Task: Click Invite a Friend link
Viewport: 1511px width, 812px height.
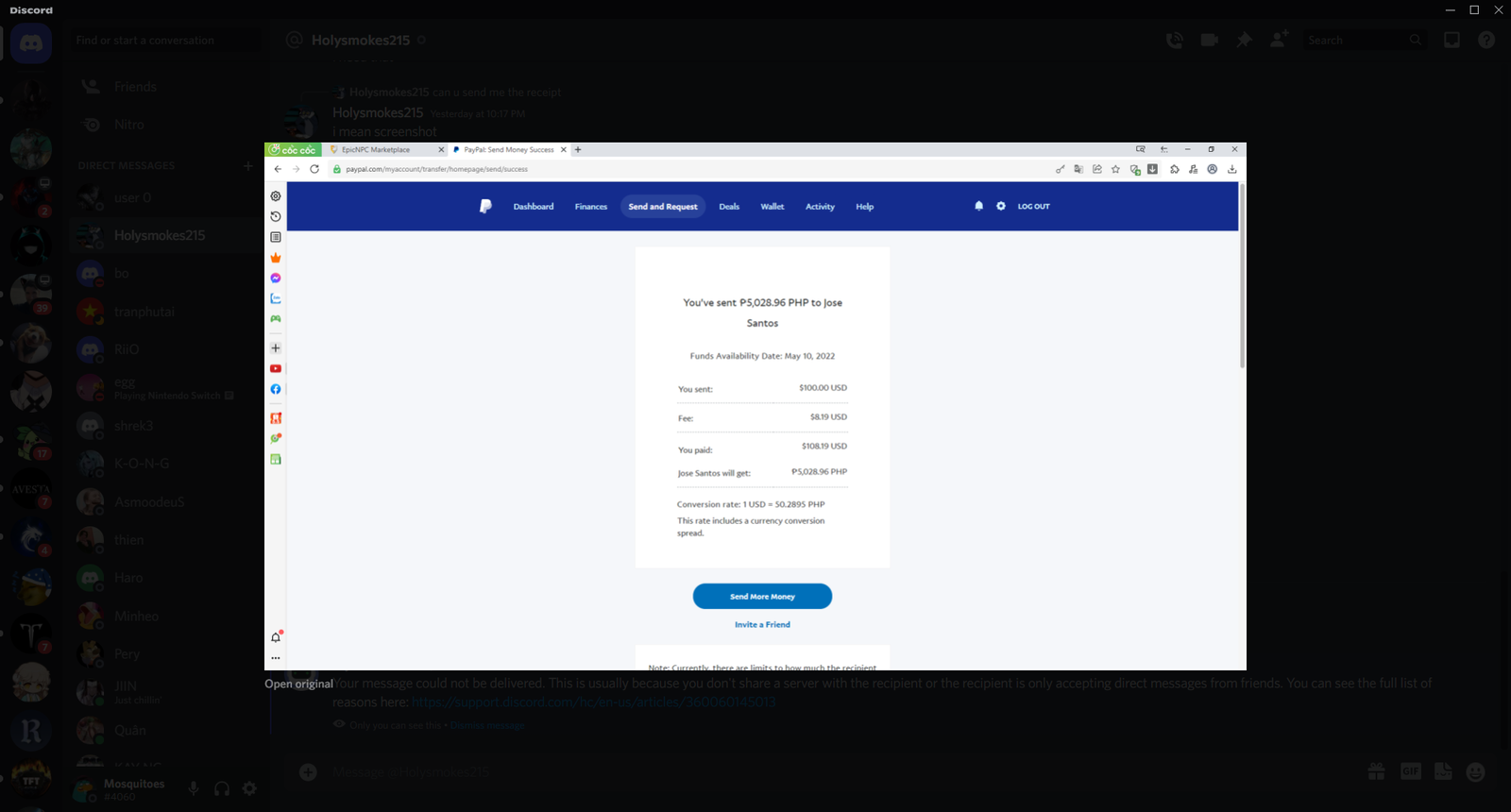Action: pyautogui.click(x=762, y=625)
